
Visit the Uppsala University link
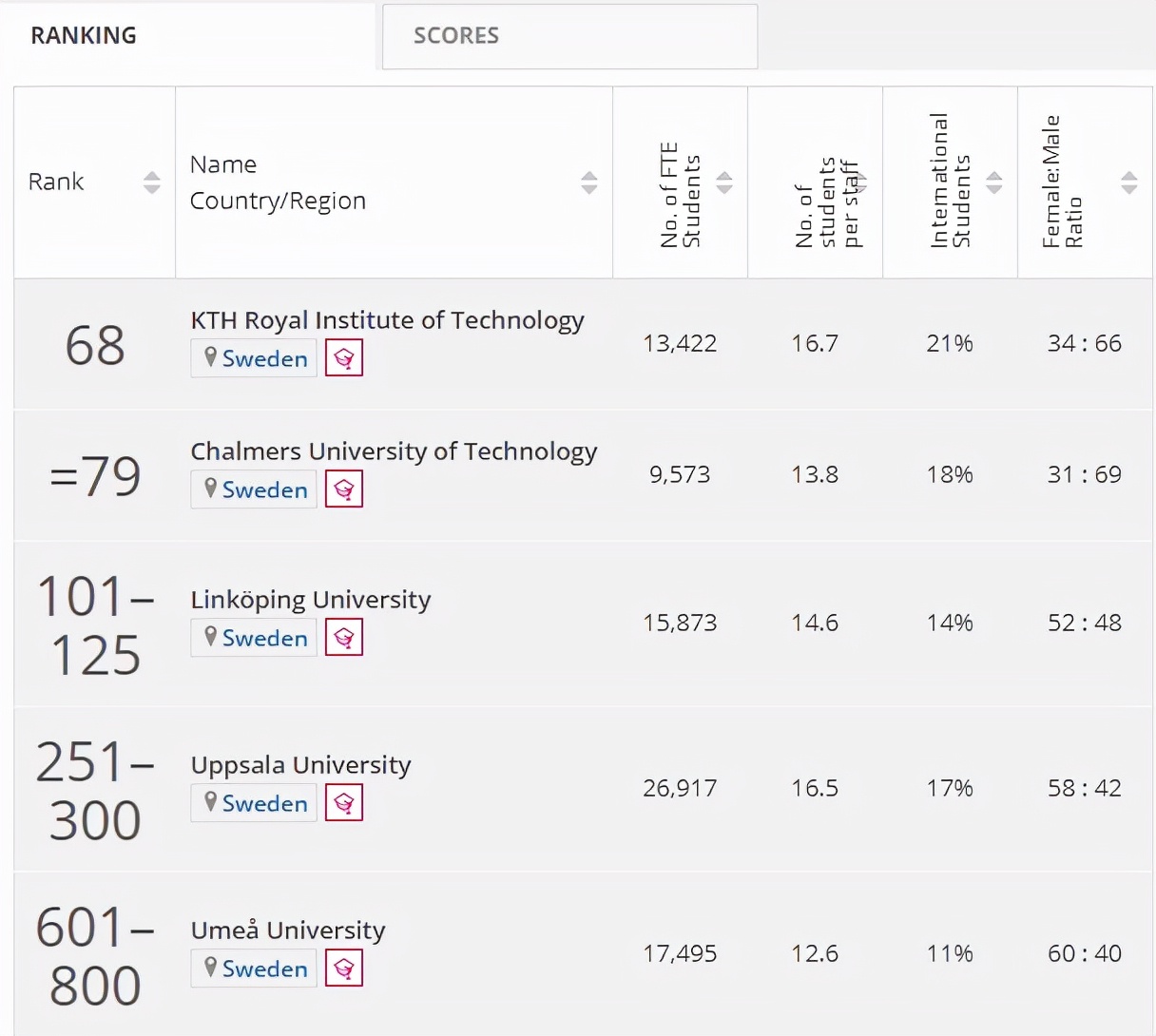coord(300,765)
